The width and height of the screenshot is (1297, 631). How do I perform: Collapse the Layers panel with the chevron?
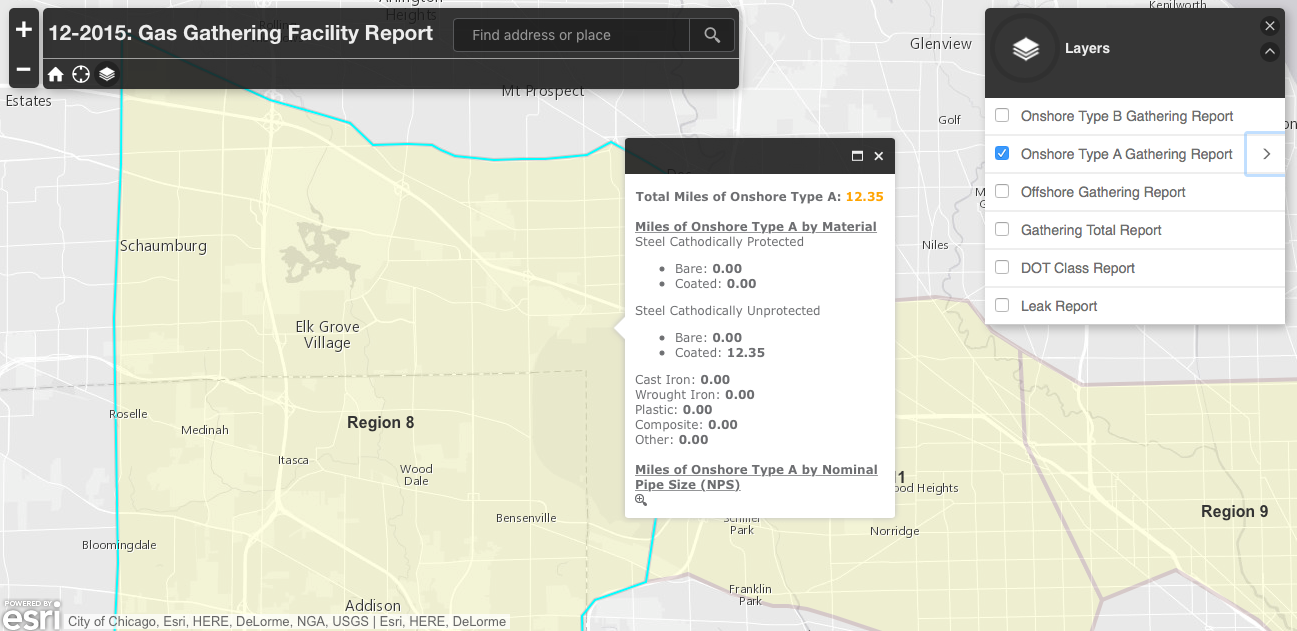(1270, 52)
